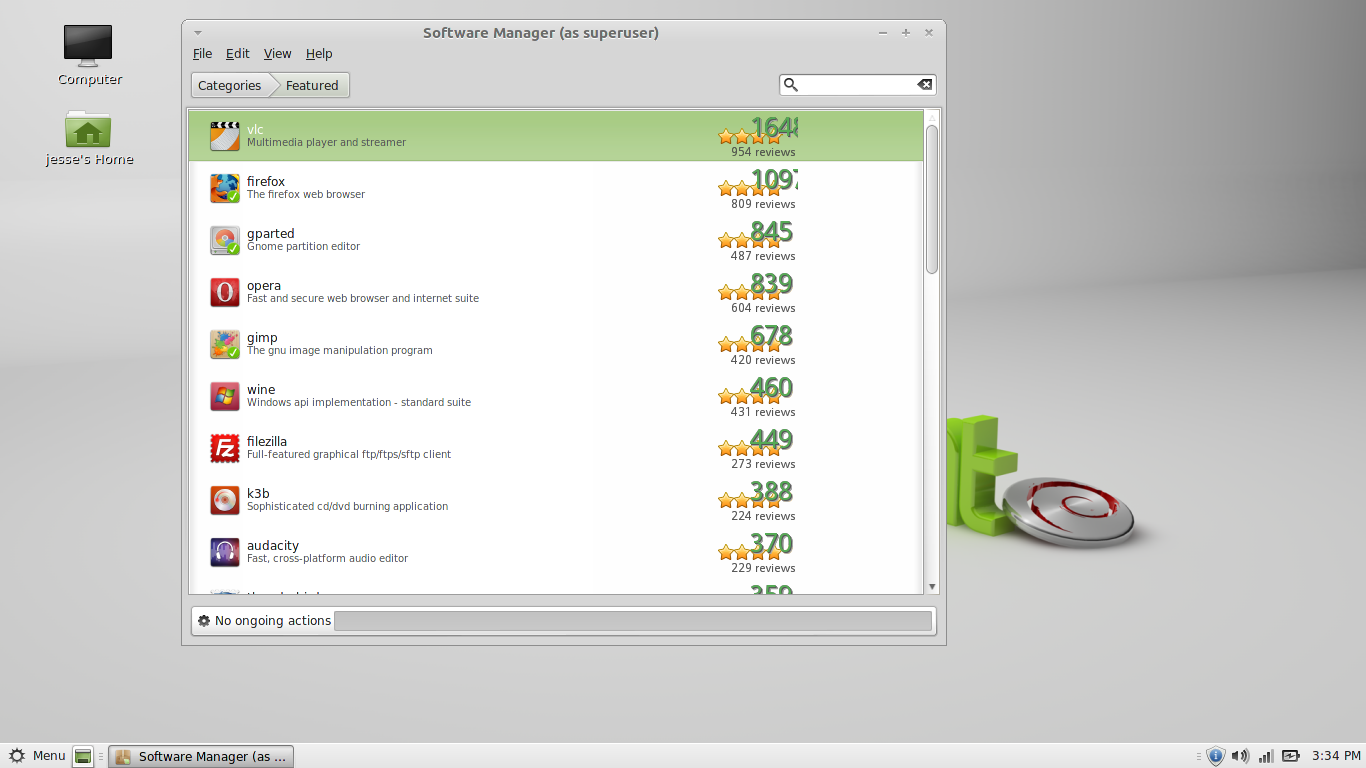Open the View menu
1366x768 pixels.
[x=278, y=54]
